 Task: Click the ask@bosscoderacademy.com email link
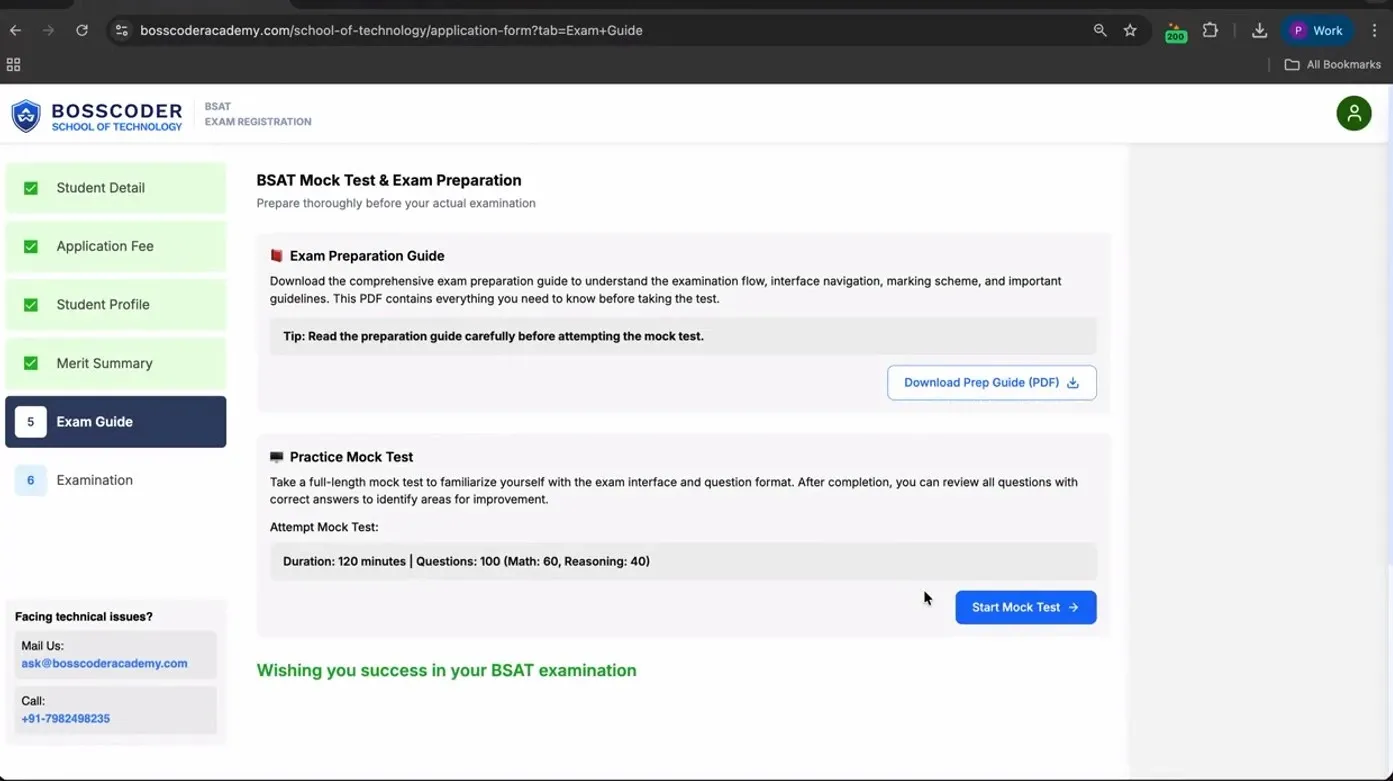(x=104, y=663)
